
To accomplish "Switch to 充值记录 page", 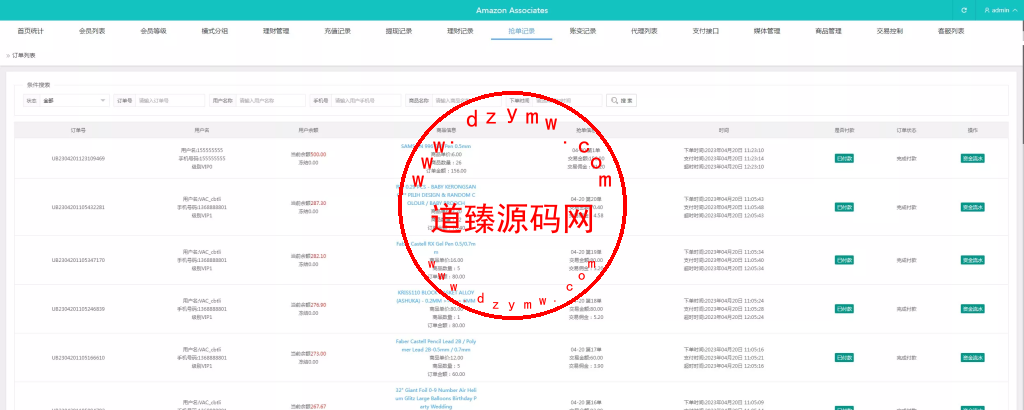I will (x=337, y=31).
